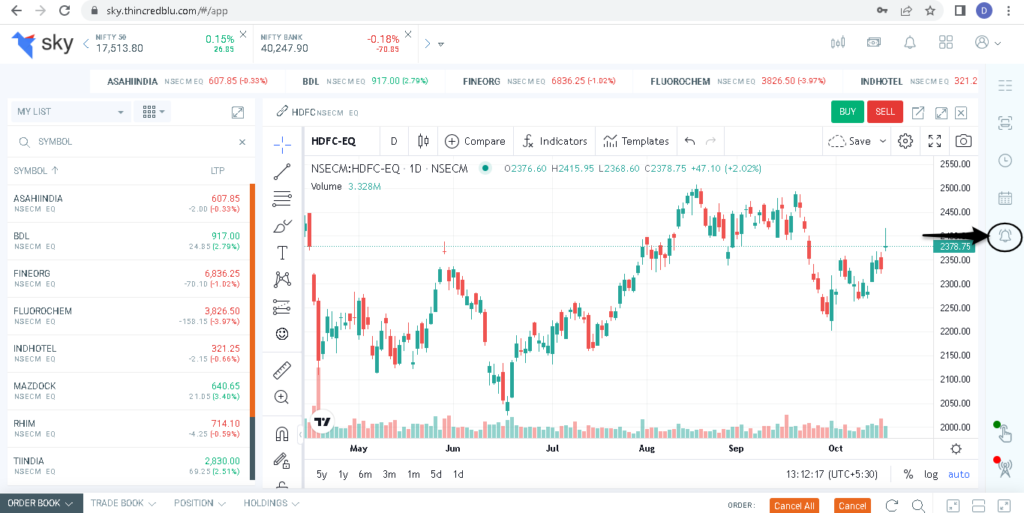Image resolution: width=1024 pixels, height=513 pixels.
Task: Open the scan icon in right sidebar
Action: pos(1005,123)
